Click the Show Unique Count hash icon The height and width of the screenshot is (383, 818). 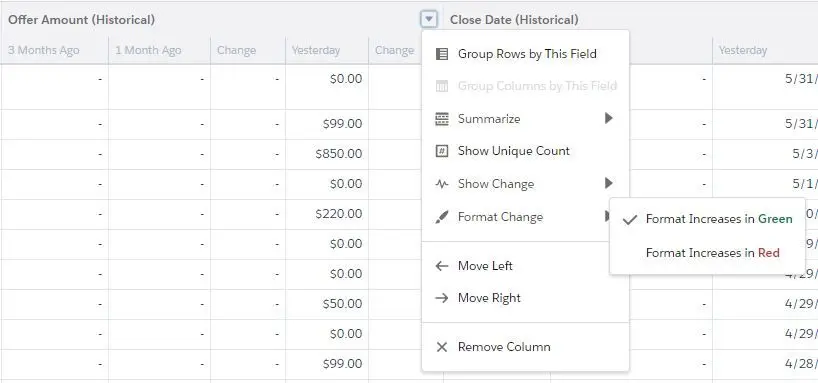(442, 151)
